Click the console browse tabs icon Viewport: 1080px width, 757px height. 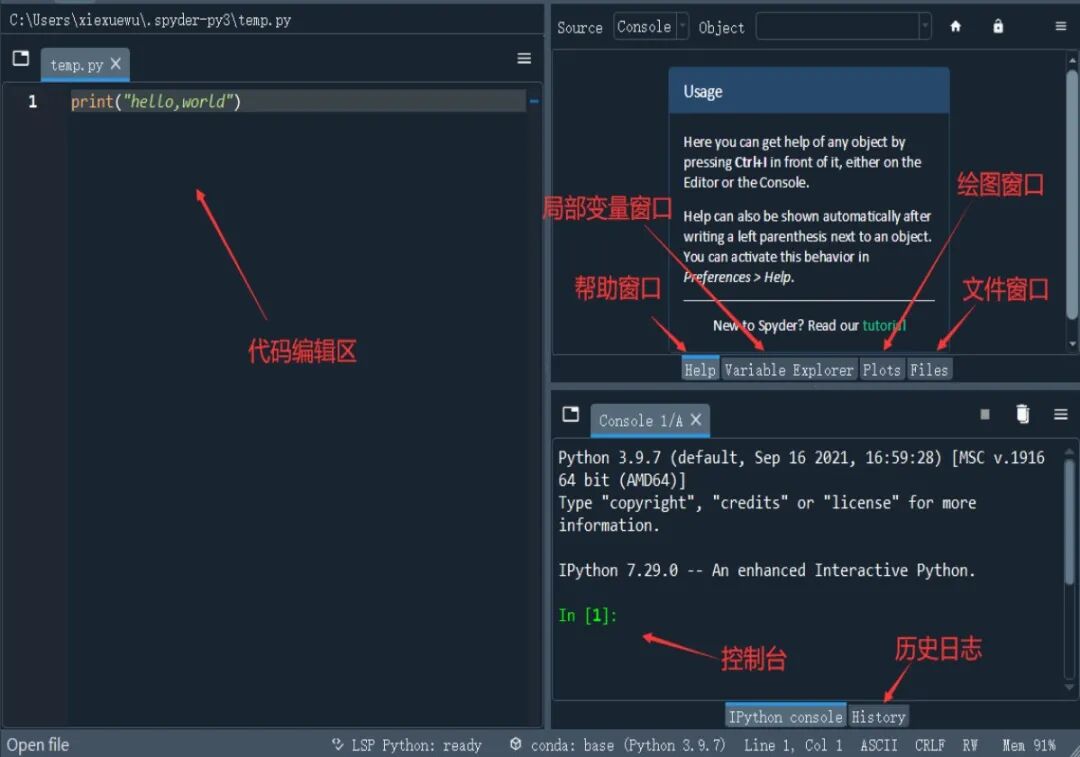pyautogui.click(x=570, y=414)
